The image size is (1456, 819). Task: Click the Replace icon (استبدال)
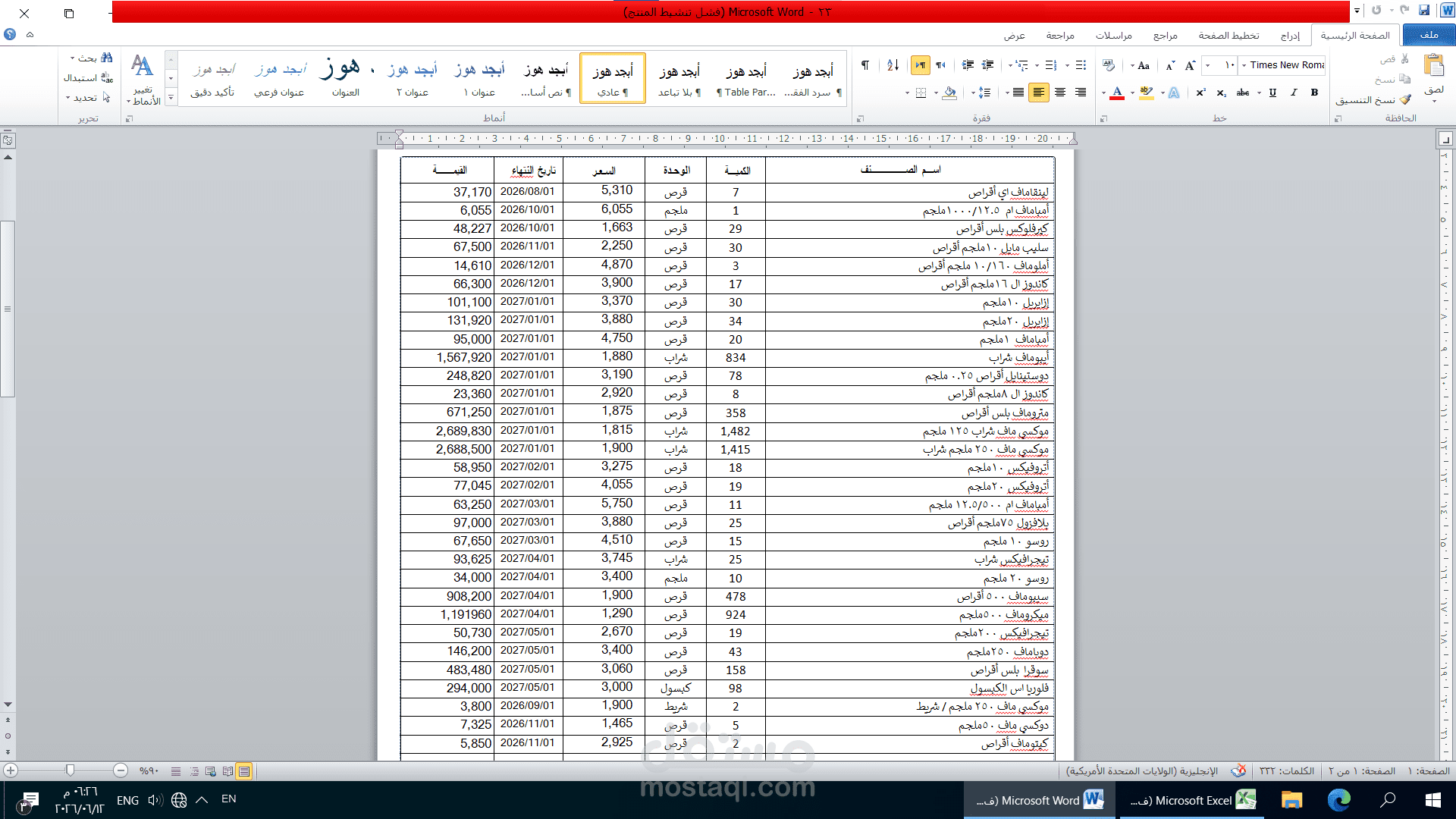(x=106, y=77)
